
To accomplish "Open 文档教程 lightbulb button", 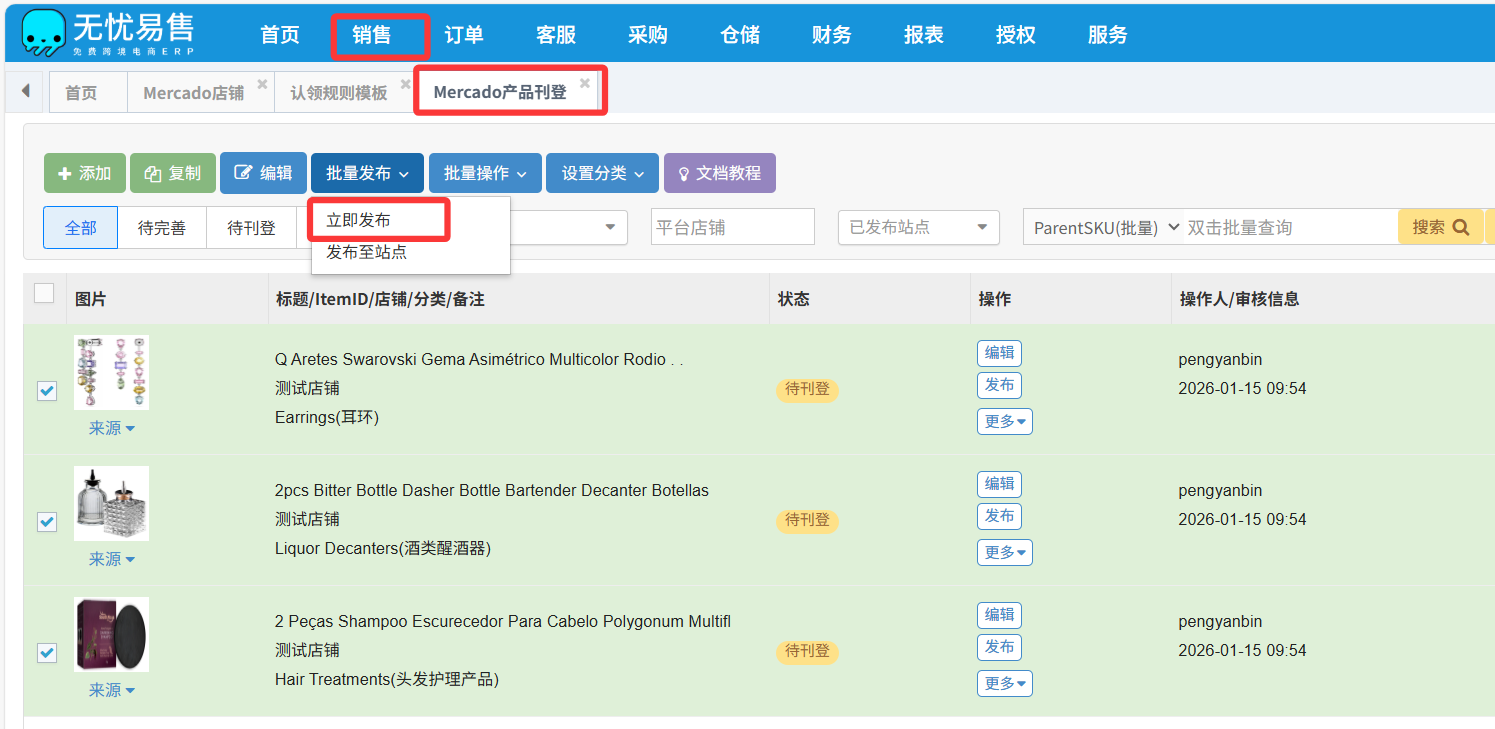I will (x=720, y=173).
